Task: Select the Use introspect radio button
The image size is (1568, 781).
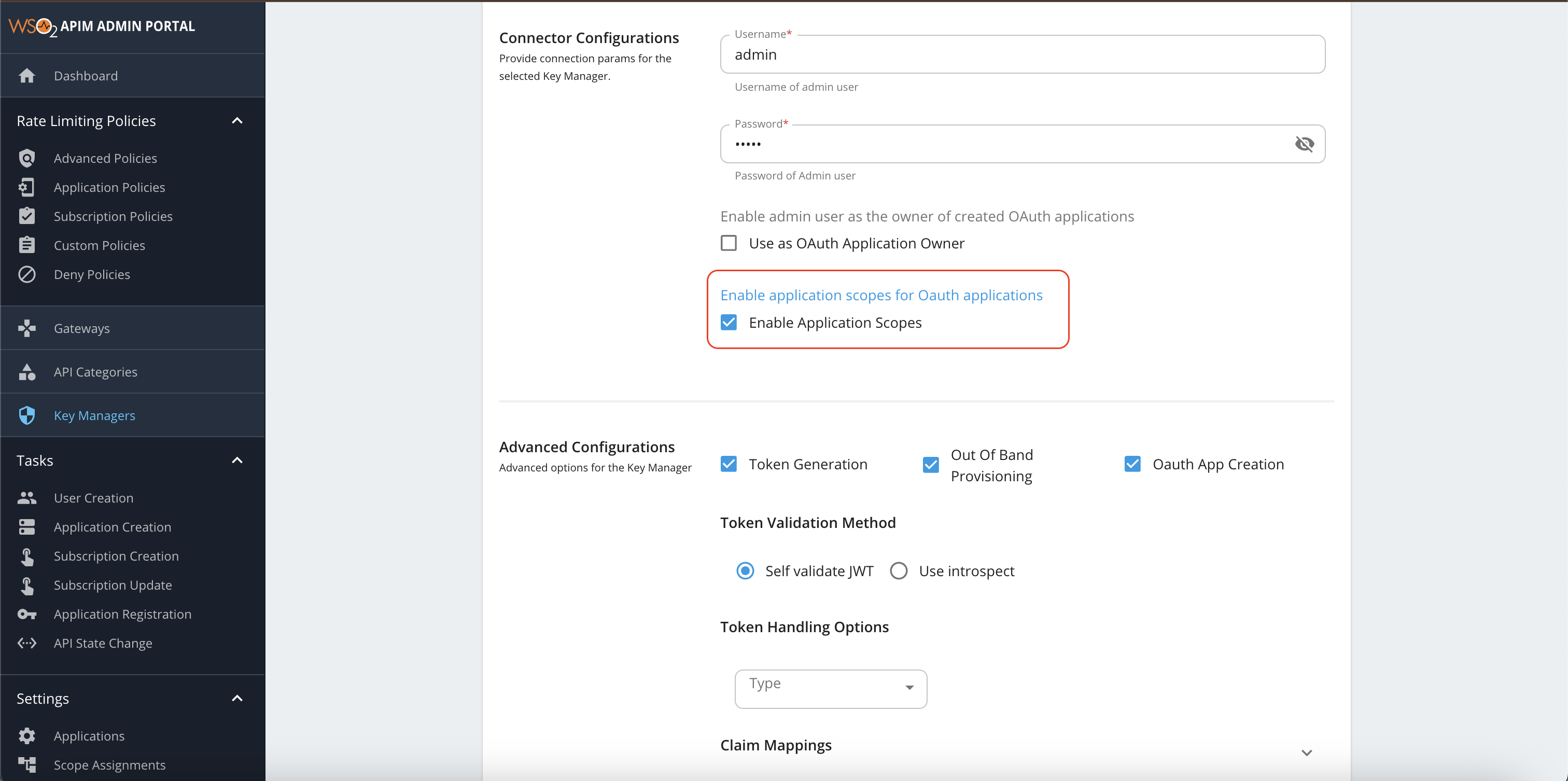Action: [899, 570]
